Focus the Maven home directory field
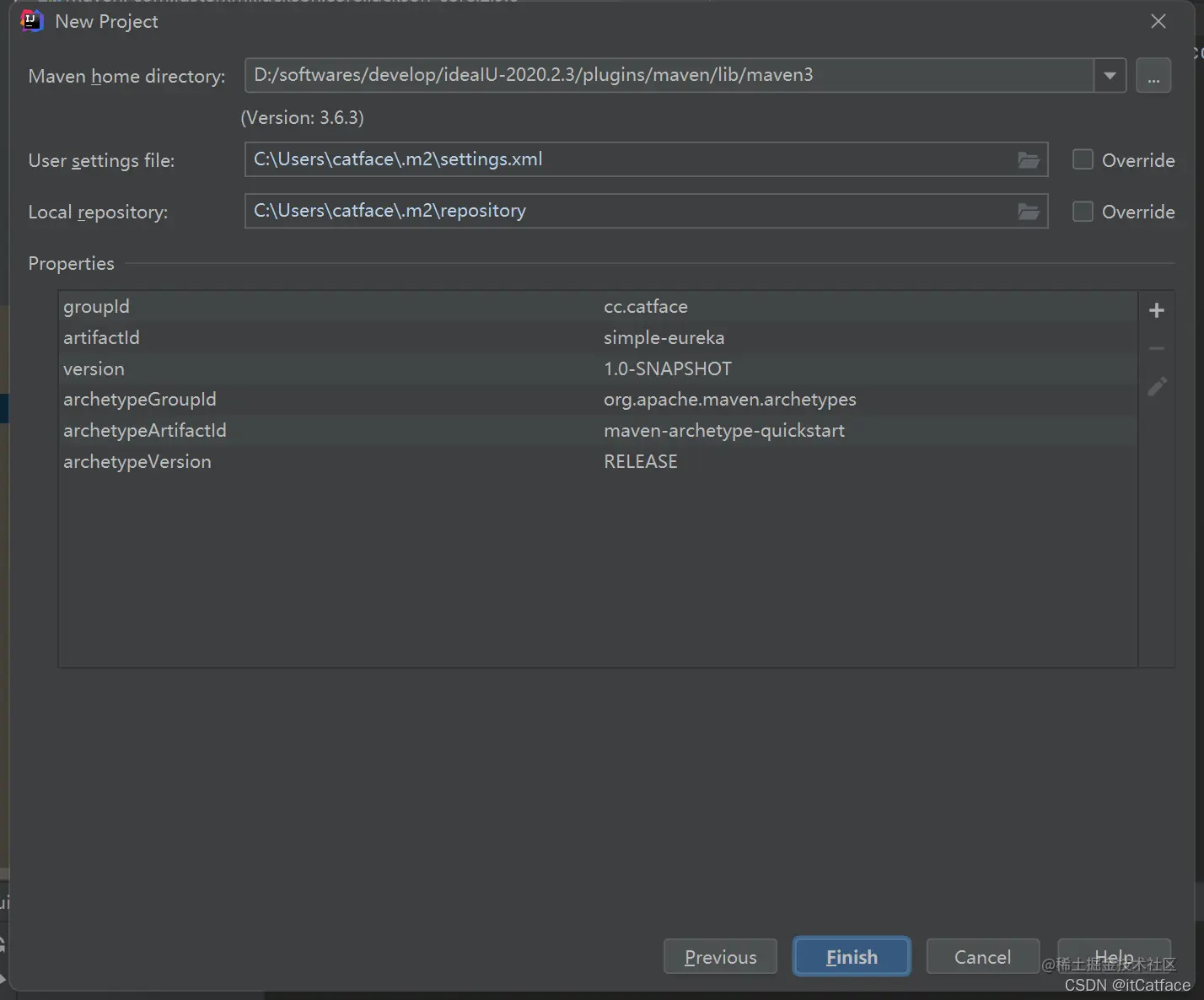Viewport: 1204px width, 1000px height. click(x=669, y=75)
